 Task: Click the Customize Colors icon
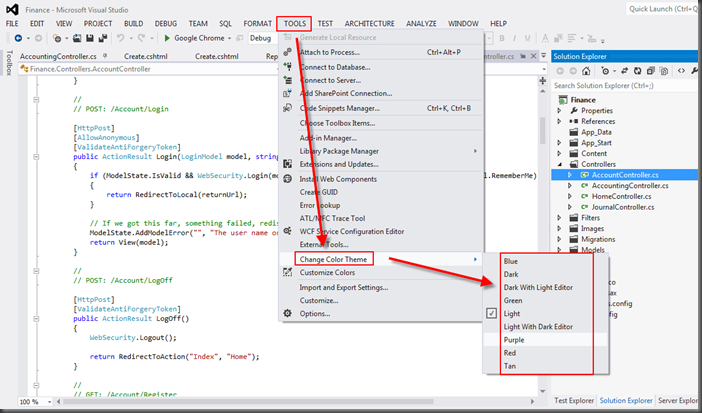[x=287, y=272]
